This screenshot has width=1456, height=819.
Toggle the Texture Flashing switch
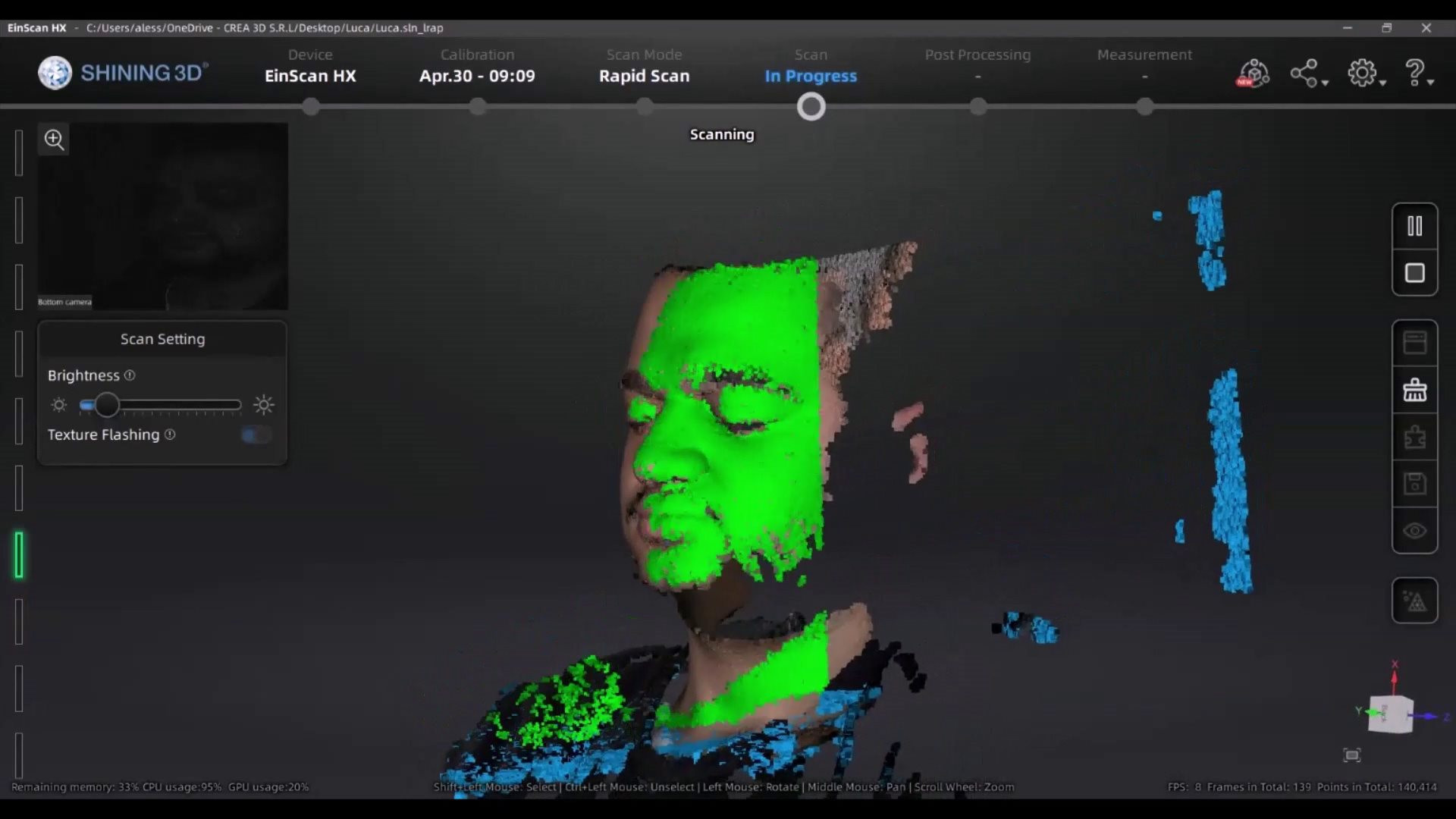(256, 435)
